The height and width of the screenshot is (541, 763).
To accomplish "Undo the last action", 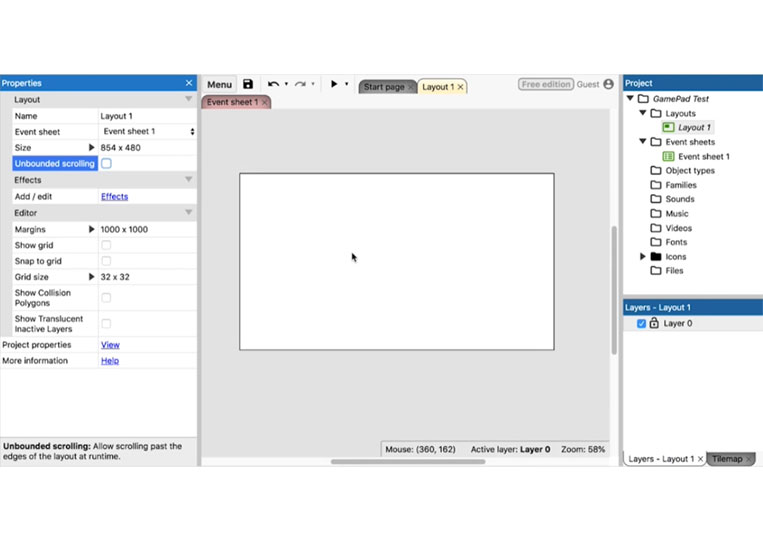I will (273, 84).
